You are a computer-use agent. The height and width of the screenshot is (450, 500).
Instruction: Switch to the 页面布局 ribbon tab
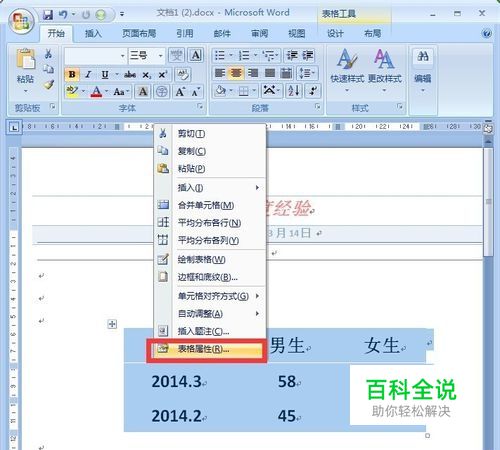[139, 33]
